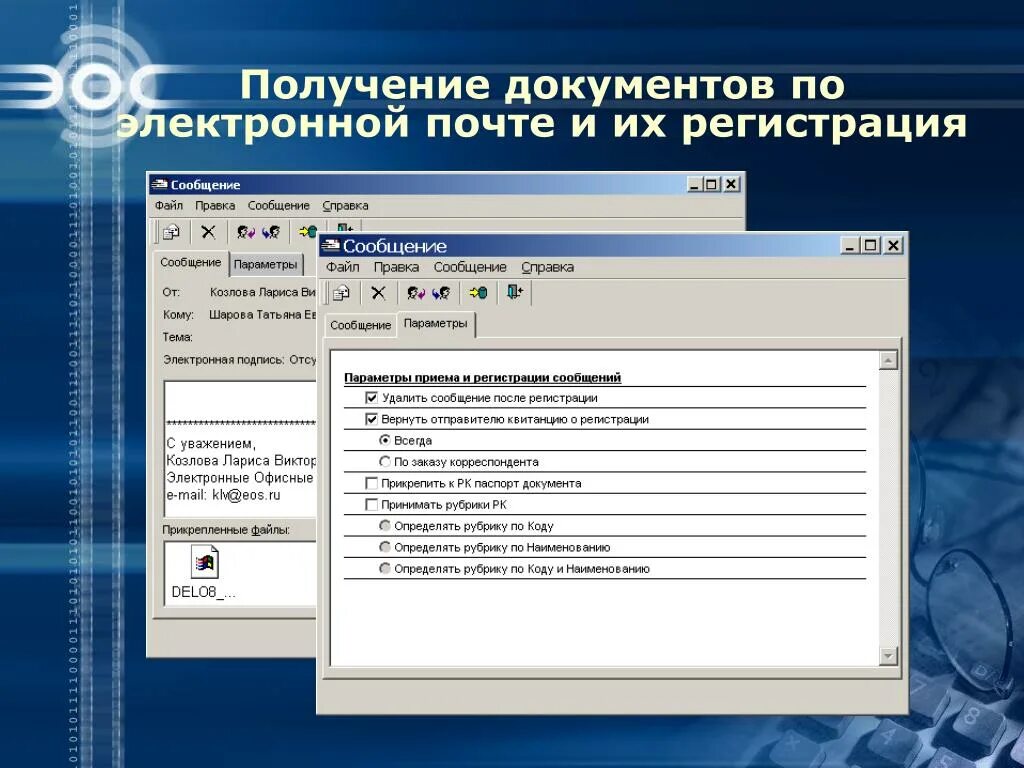Minimize the front 'Сообщение' window
Screen dimensions: 1024x768
tap(849, 246)
